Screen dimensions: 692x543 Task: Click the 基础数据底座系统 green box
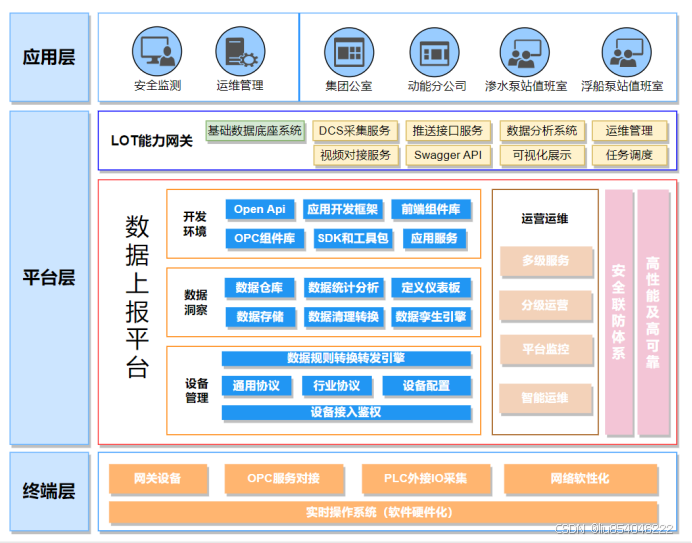pos(255,131)
